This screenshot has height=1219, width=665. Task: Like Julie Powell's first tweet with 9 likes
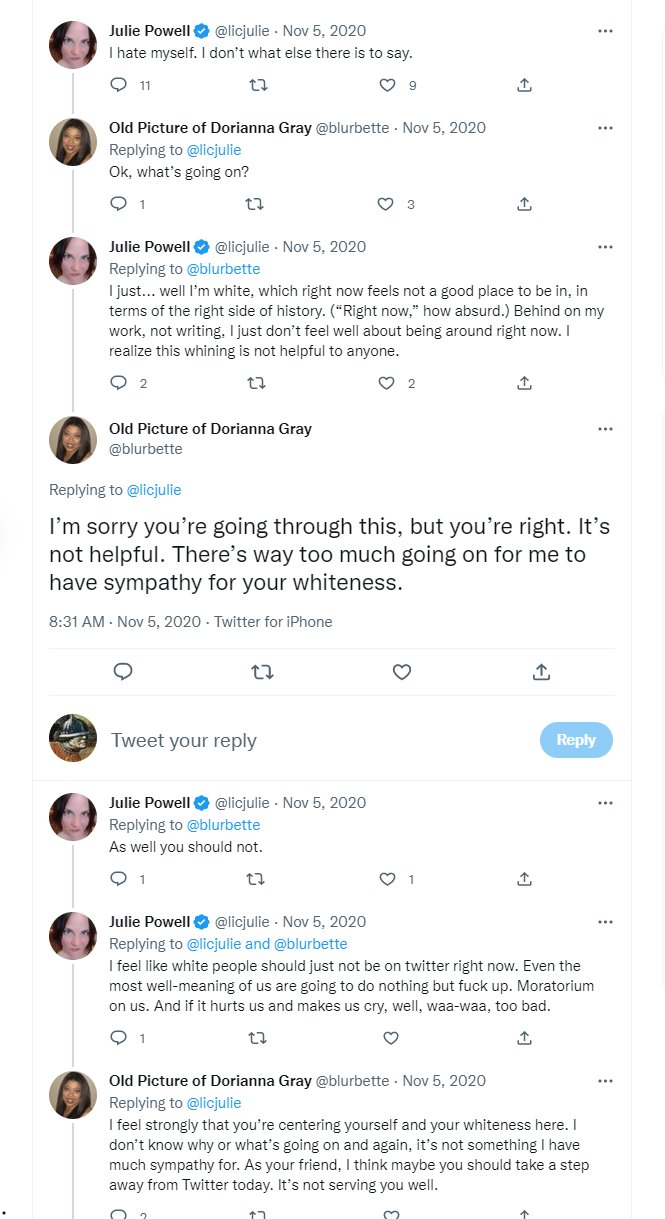tap(388, 86)
